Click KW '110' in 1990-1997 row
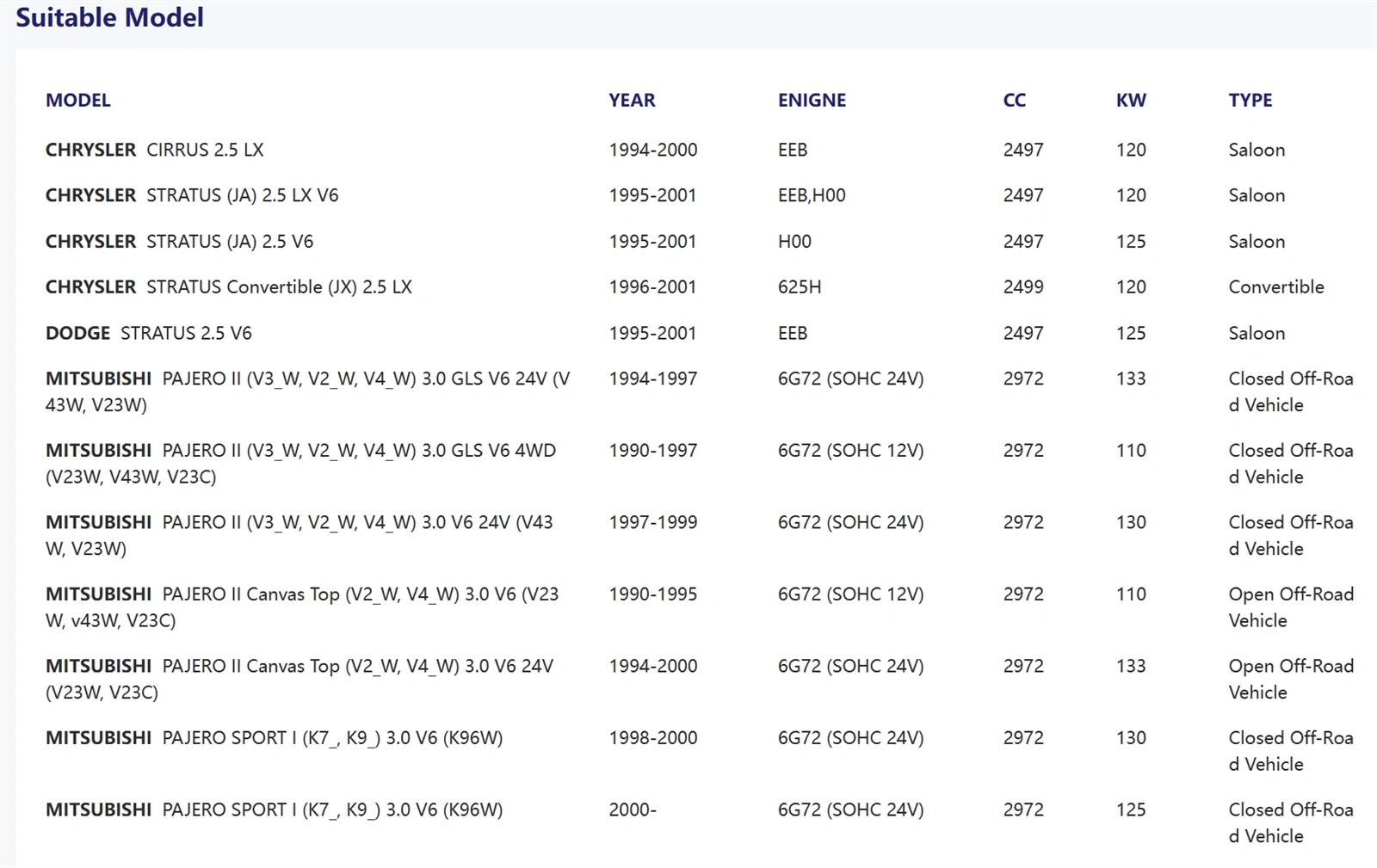Image resolution: width=1377 pixels, height=868 pixels. pos(1131,451)
